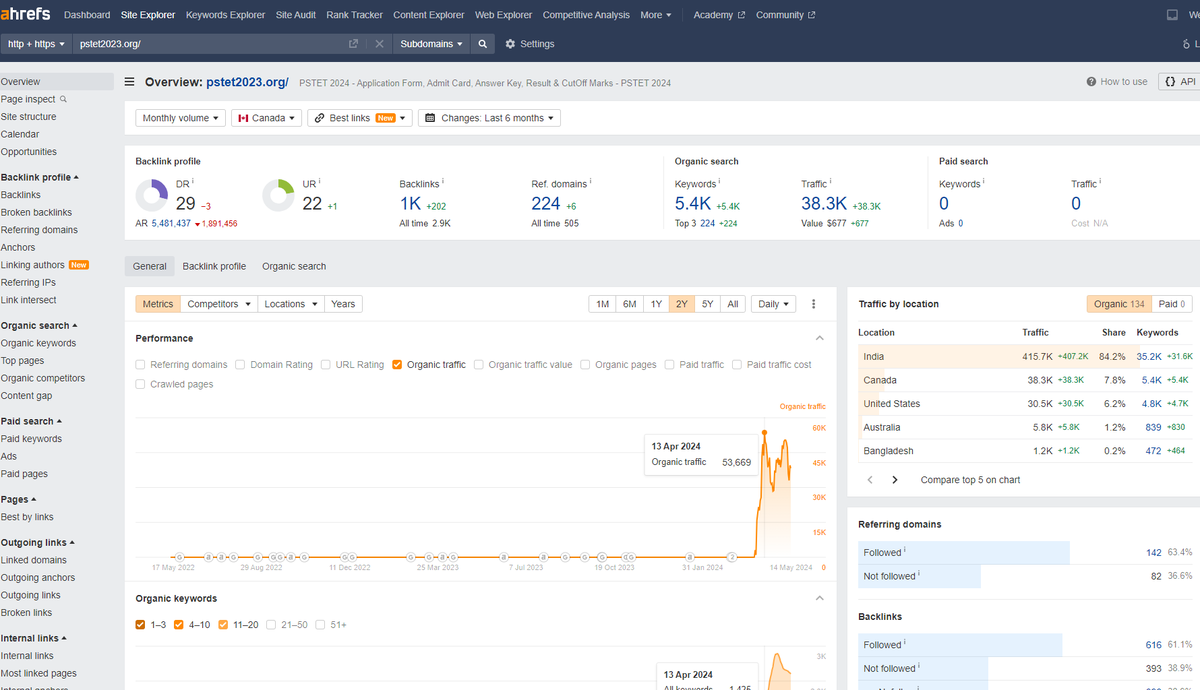1200x690 pixels.
Task: Enable Organic pages checkbox
Action: (585, 365)
